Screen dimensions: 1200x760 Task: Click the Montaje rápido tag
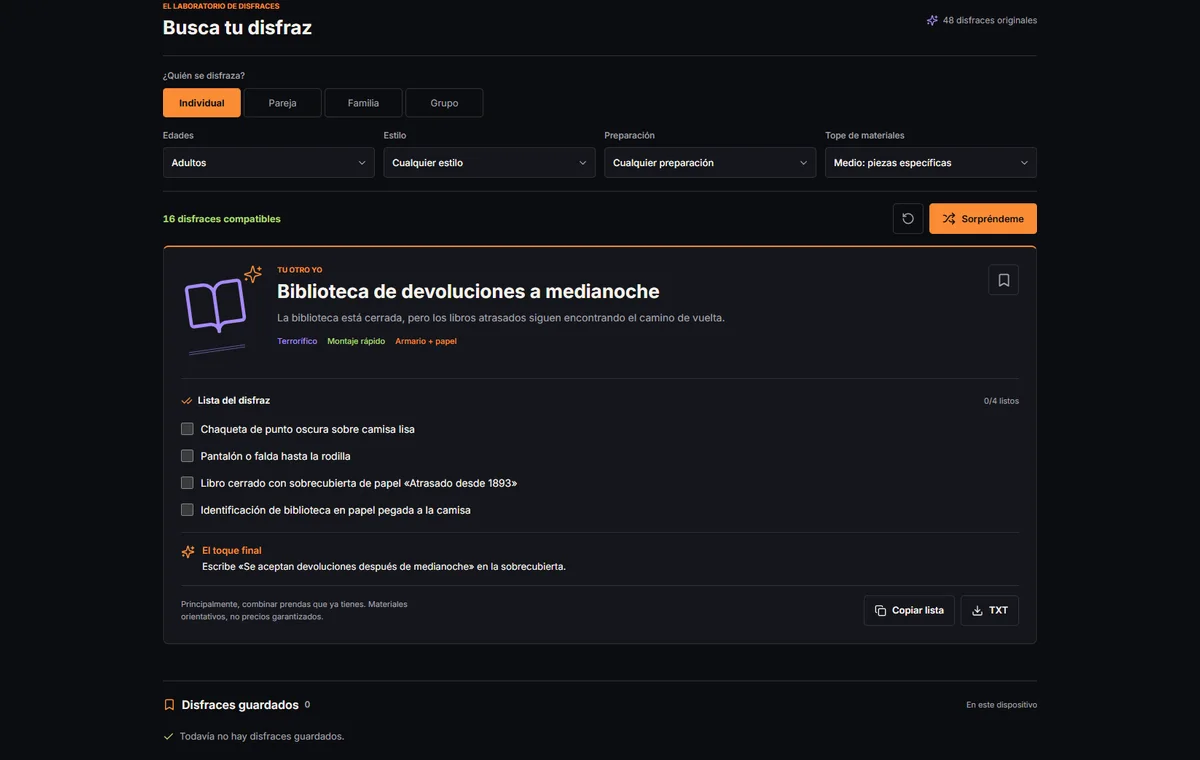click(x=356, y=341)
